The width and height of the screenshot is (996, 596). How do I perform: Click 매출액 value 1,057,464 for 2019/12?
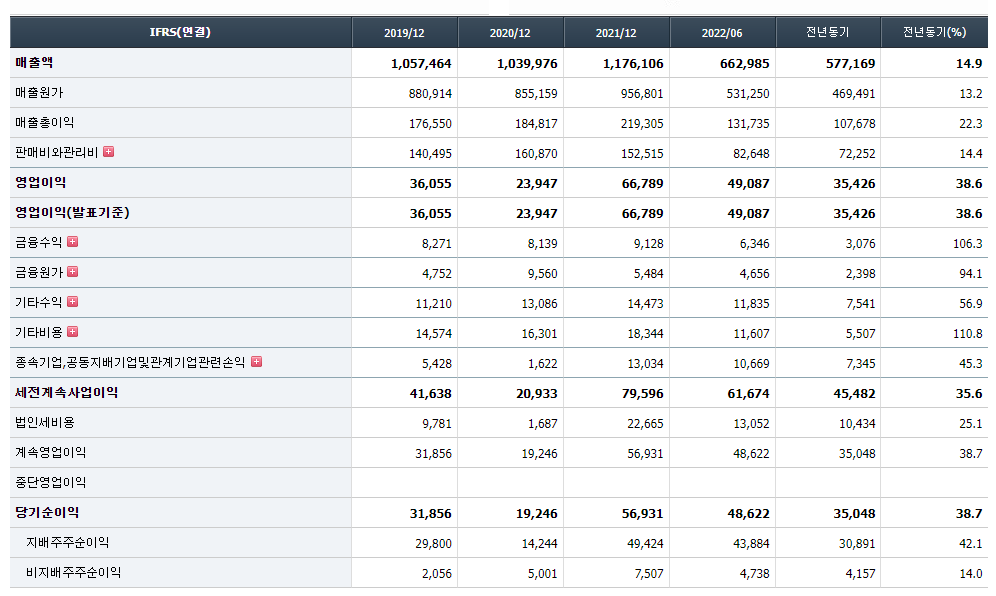(x=421, y=64)
